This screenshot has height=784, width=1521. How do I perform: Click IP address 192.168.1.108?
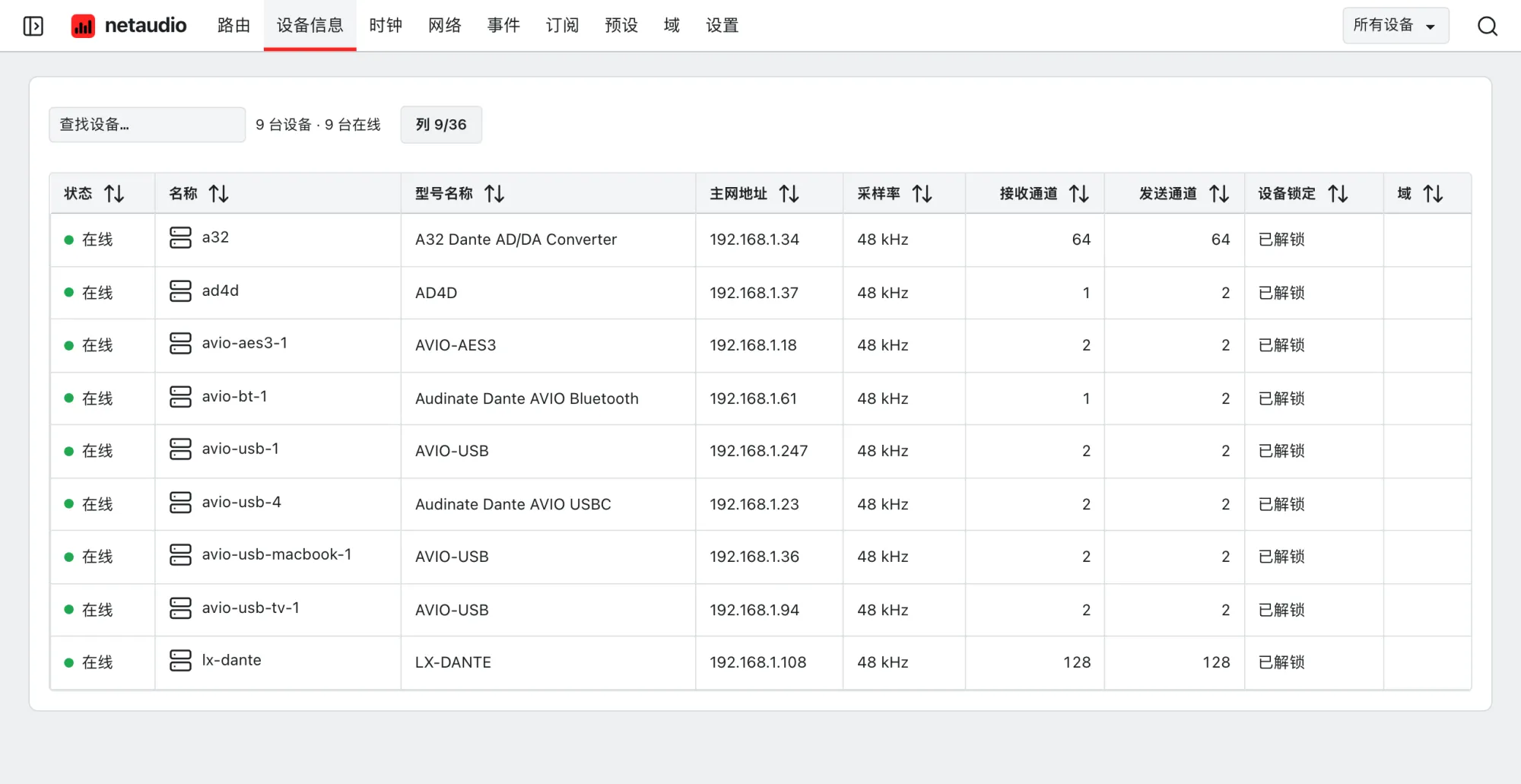[758, 662]
